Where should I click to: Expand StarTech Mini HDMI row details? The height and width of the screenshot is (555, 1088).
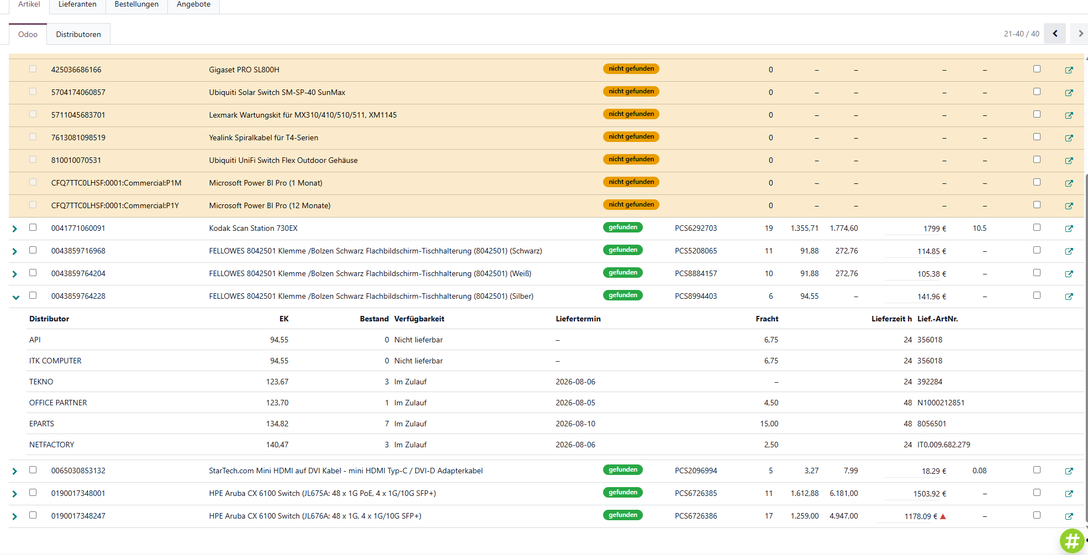click(15, 472)
